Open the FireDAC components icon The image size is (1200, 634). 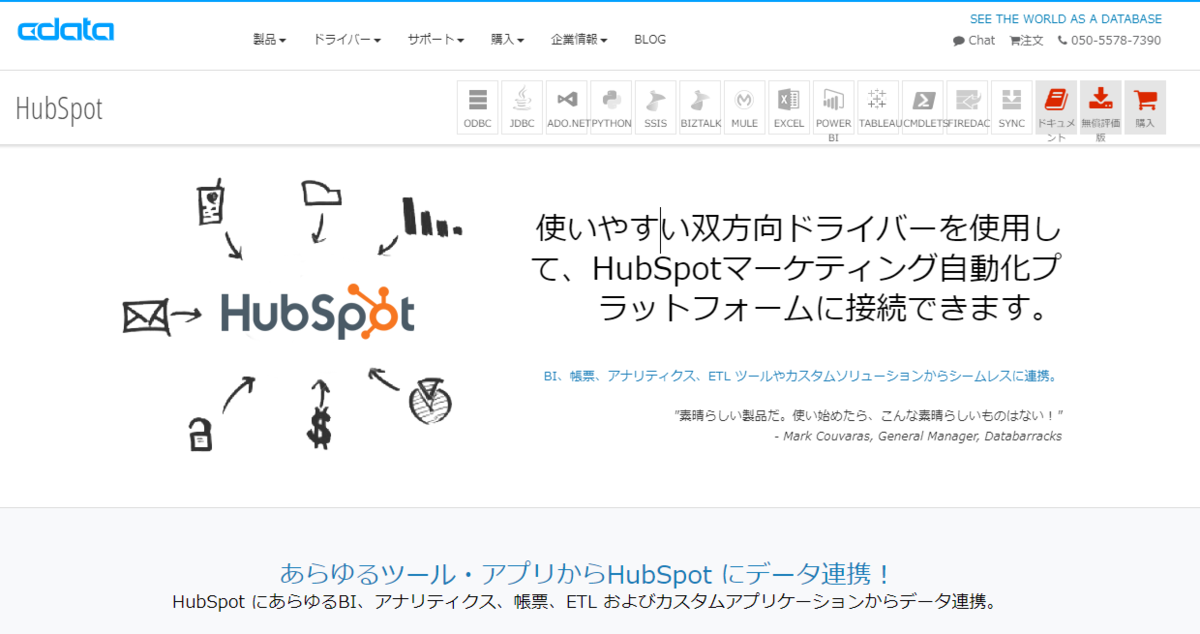(967, 107)
